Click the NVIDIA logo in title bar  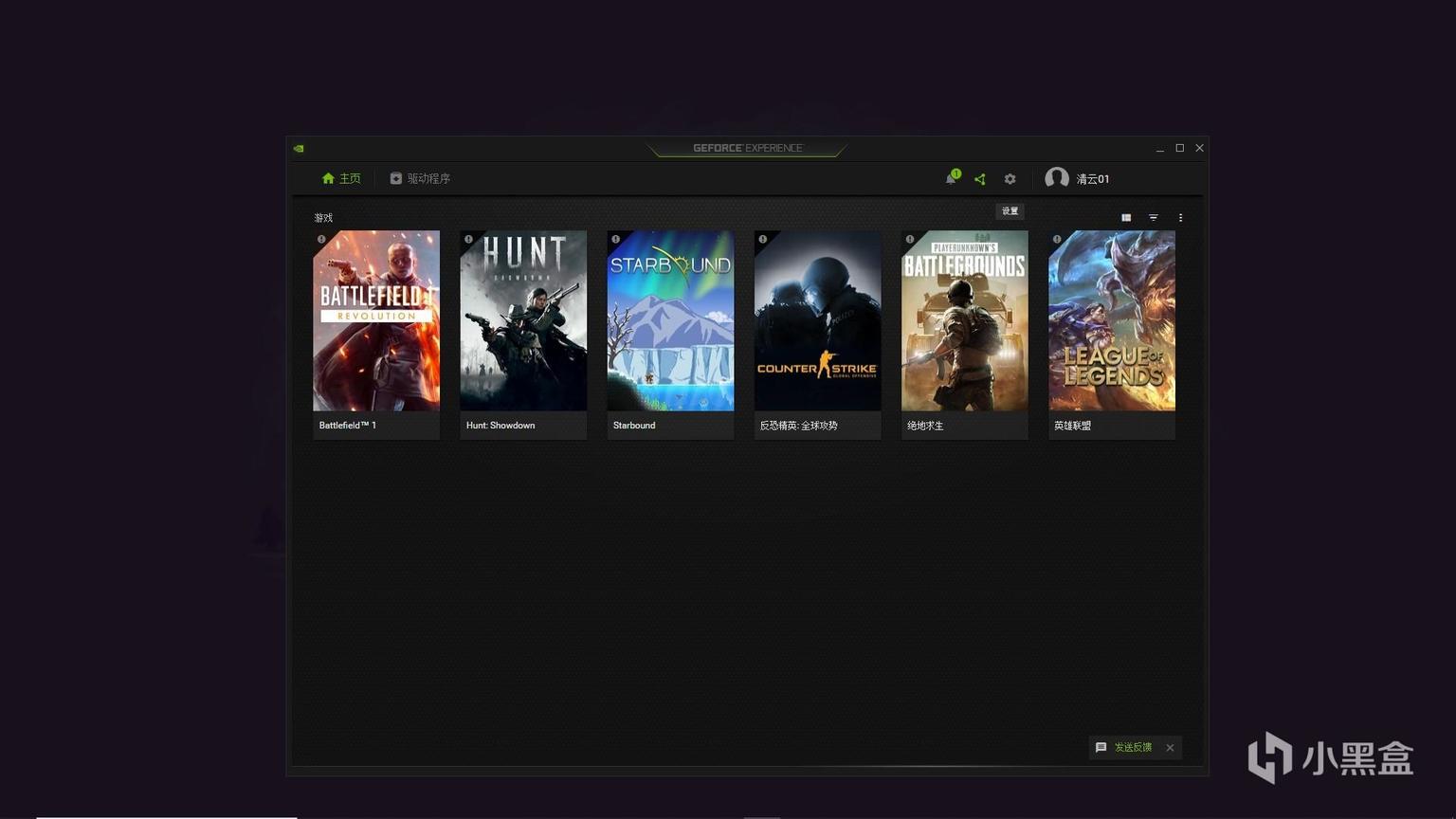pos(299,149)
